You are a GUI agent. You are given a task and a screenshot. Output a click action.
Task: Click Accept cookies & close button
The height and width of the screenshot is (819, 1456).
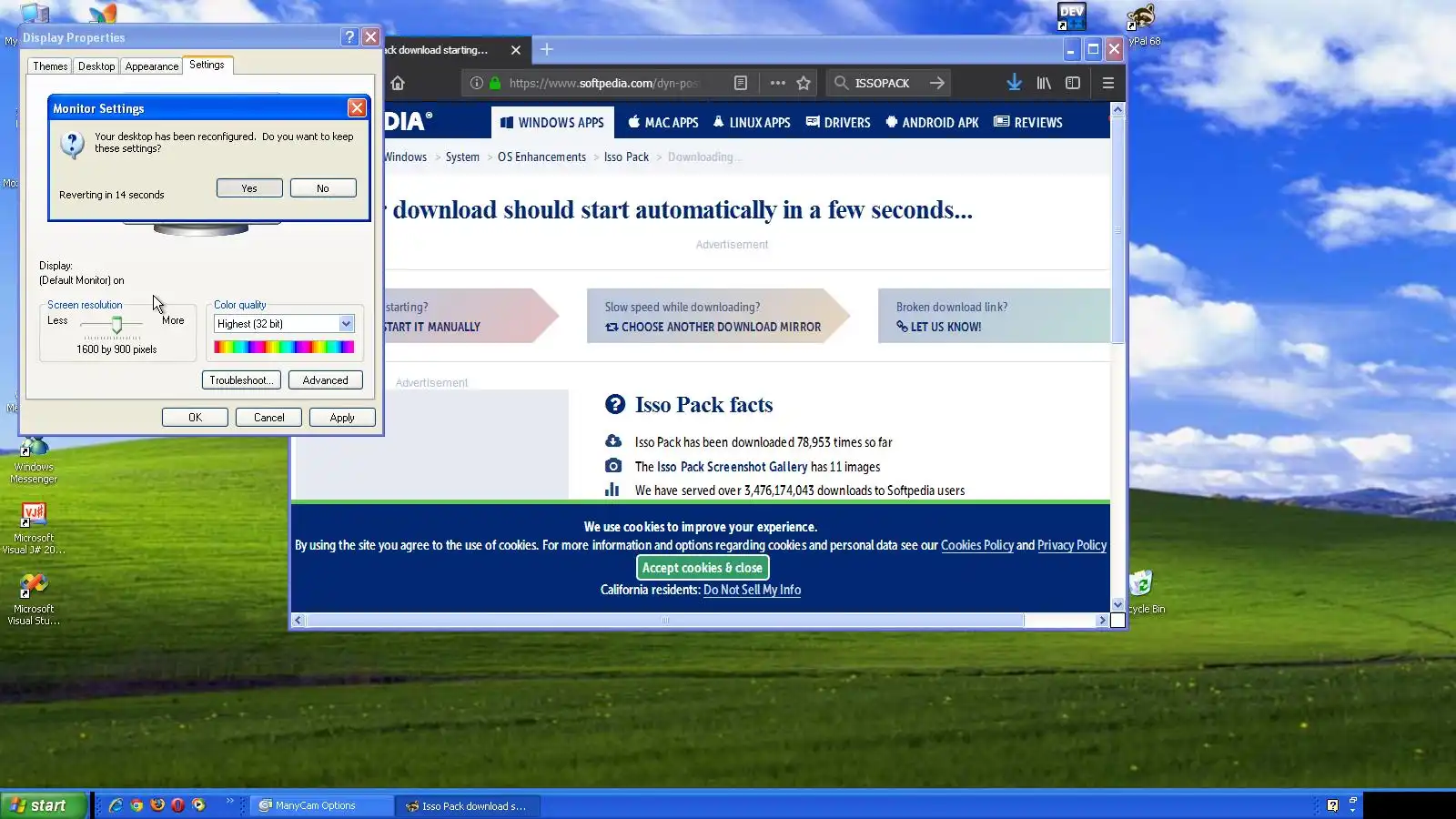(x=703, y=568)
